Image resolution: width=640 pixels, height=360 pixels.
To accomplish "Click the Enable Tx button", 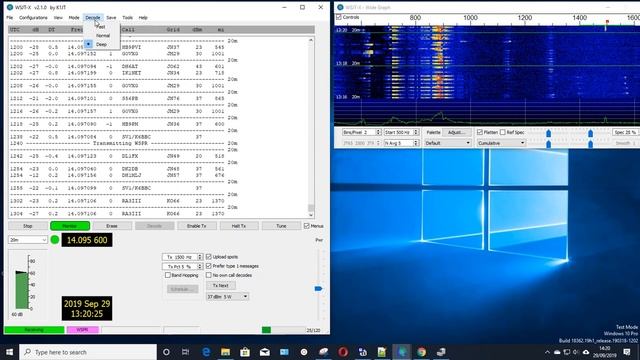I will tap(196, 226).
